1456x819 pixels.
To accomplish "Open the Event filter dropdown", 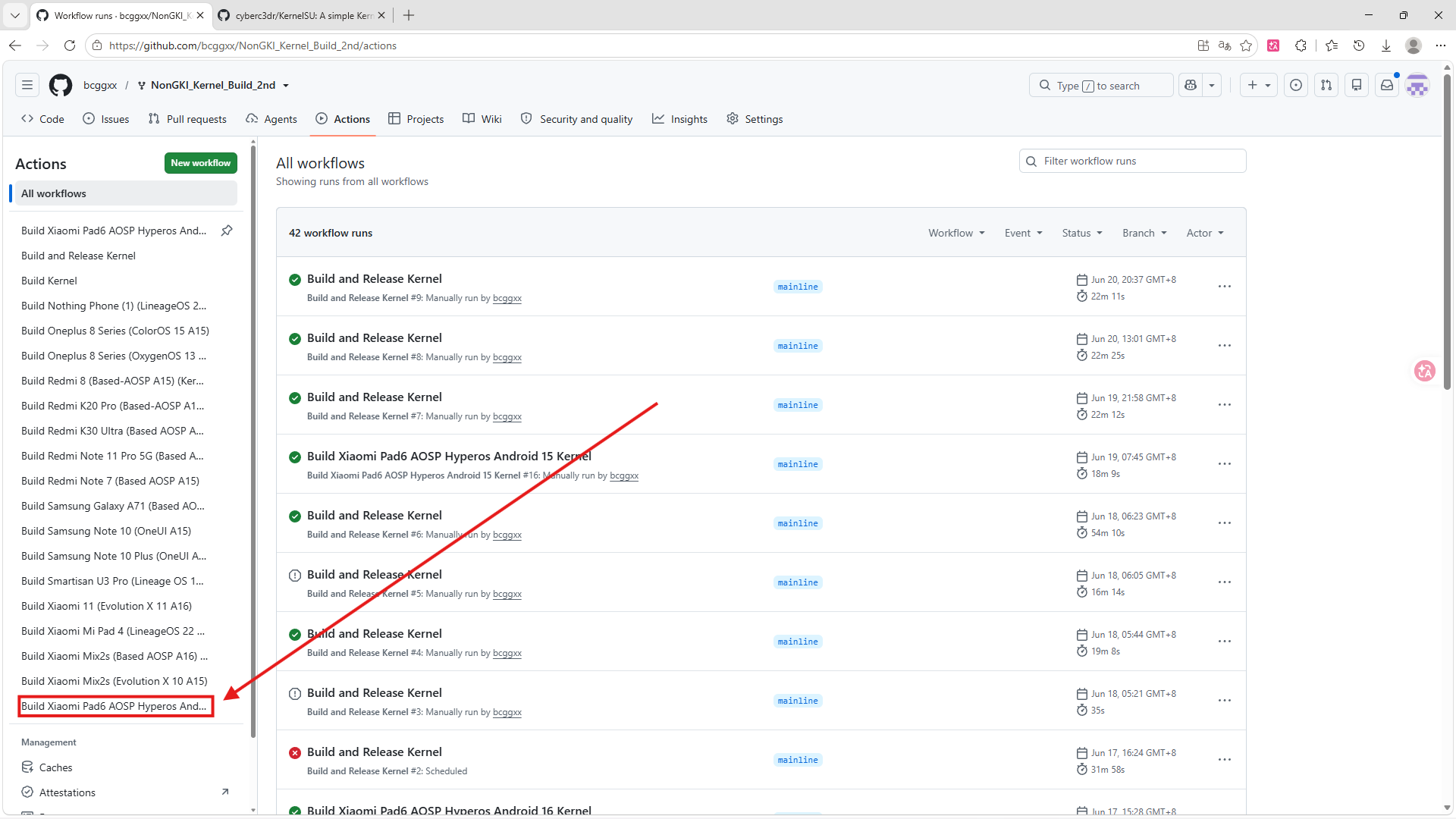I will tap(1024, 233).
